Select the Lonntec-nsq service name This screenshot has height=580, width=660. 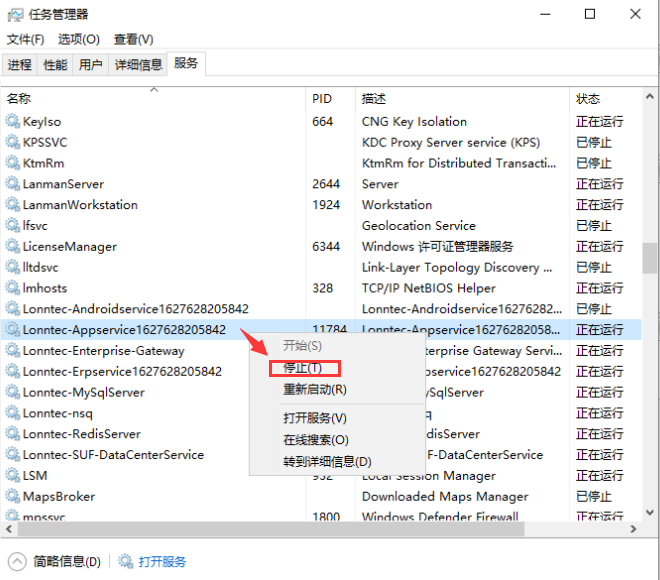(58, 413)
